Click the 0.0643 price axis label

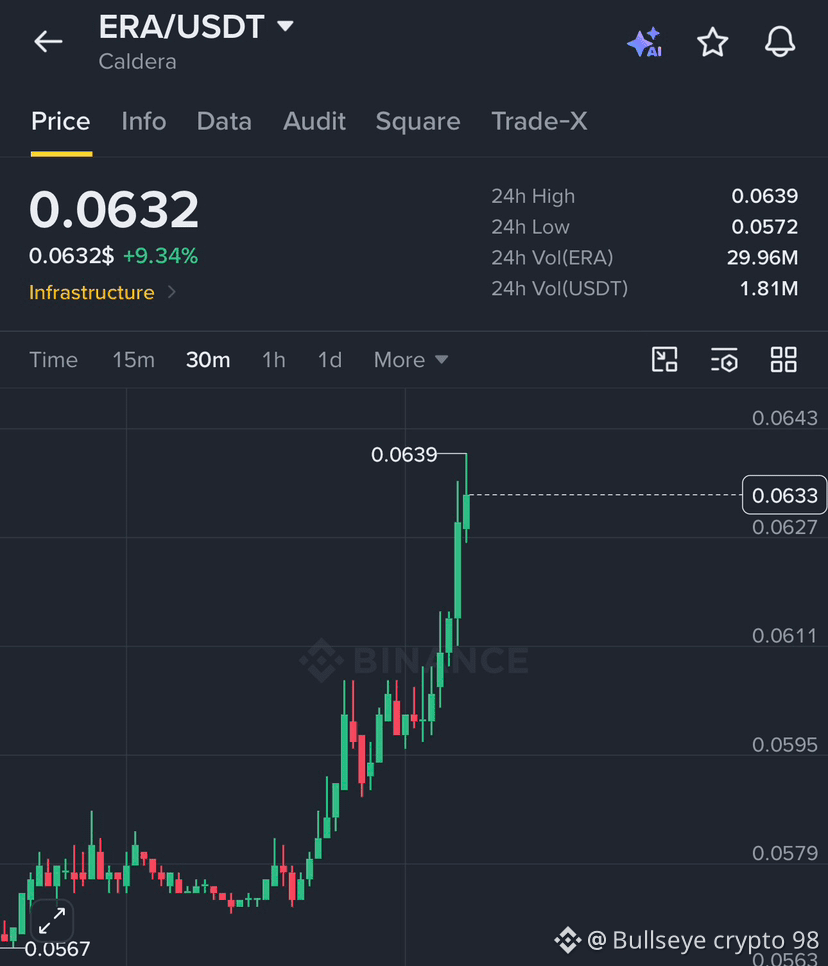[784, 418]
